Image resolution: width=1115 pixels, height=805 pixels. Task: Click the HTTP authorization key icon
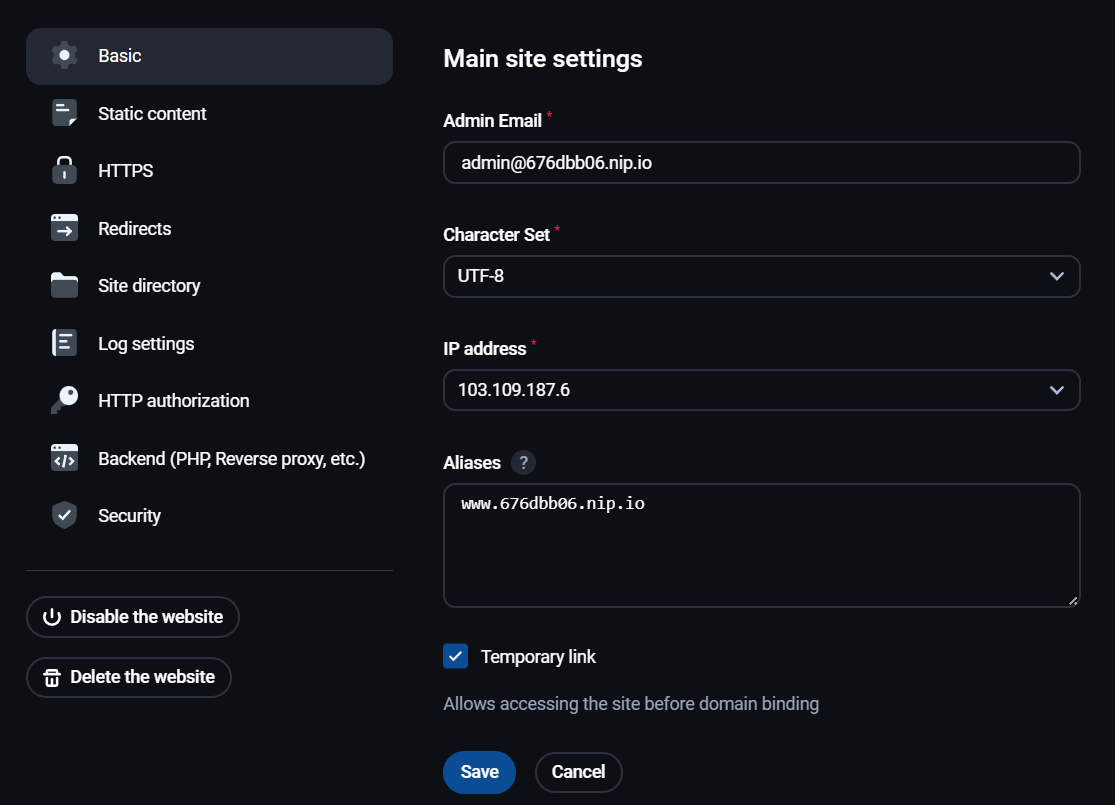coord(64,401)
